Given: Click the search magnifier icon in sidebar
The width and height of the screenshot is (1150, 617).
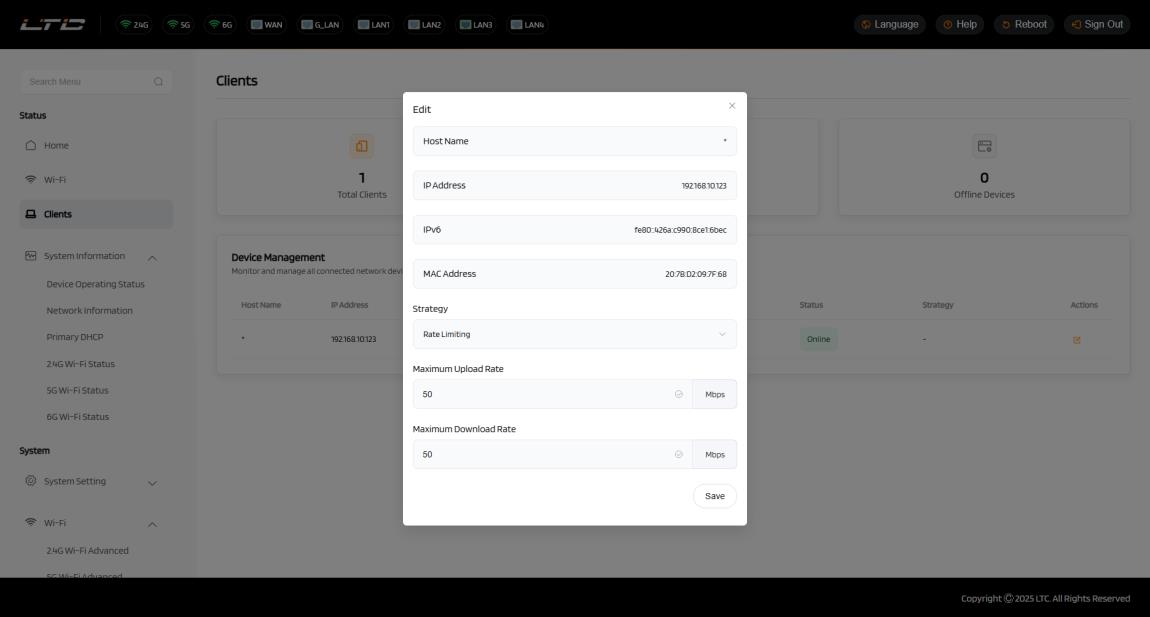Looking at the screenshot, I should [x=158, y=82].
